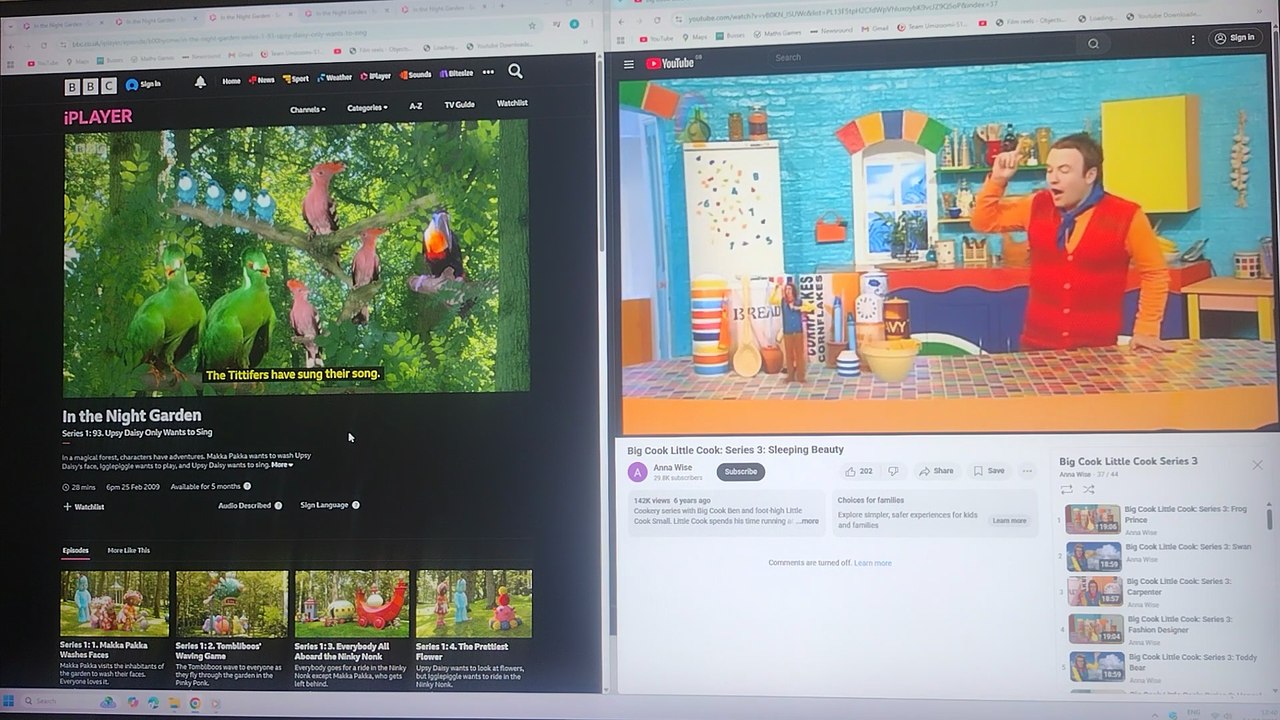Expand the episode description with More
Image resolution: width=1280 pixels, height=720 pixels.
click(282, 465)
